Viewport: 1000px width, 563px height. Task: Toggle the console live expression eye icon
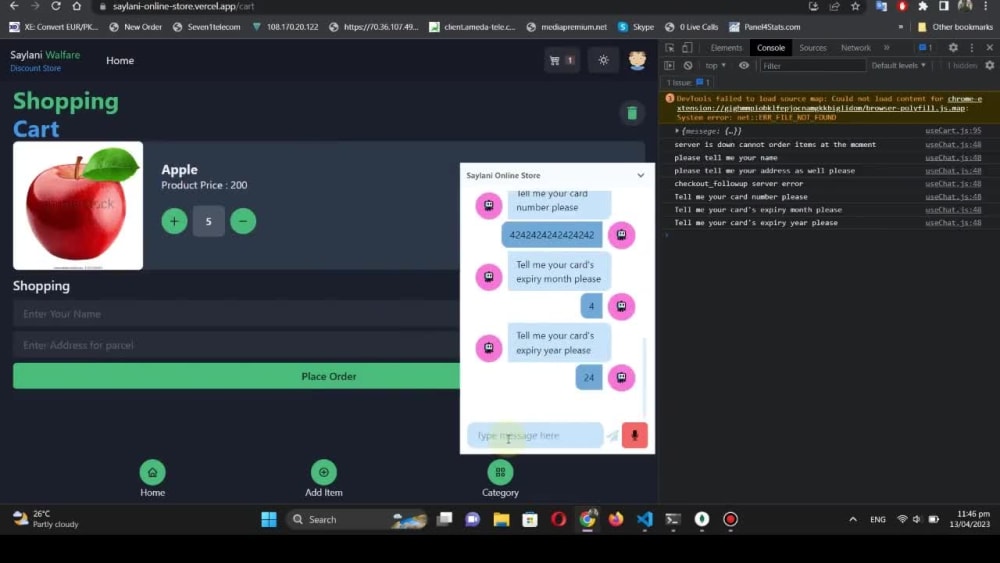click(x=744, y=66)
